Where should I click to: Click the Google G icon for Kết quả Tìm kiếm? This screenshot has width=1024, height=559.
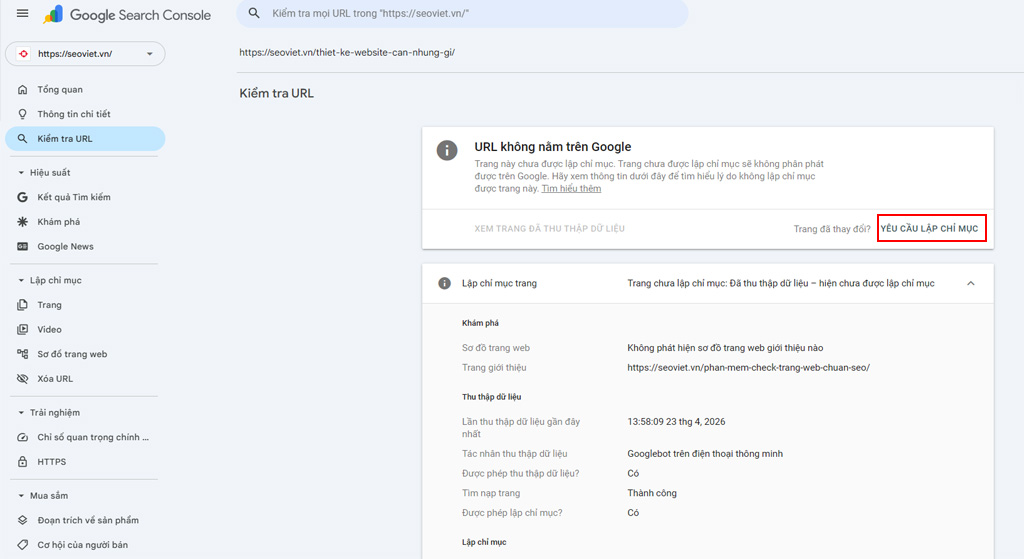(x=22, y=197)
